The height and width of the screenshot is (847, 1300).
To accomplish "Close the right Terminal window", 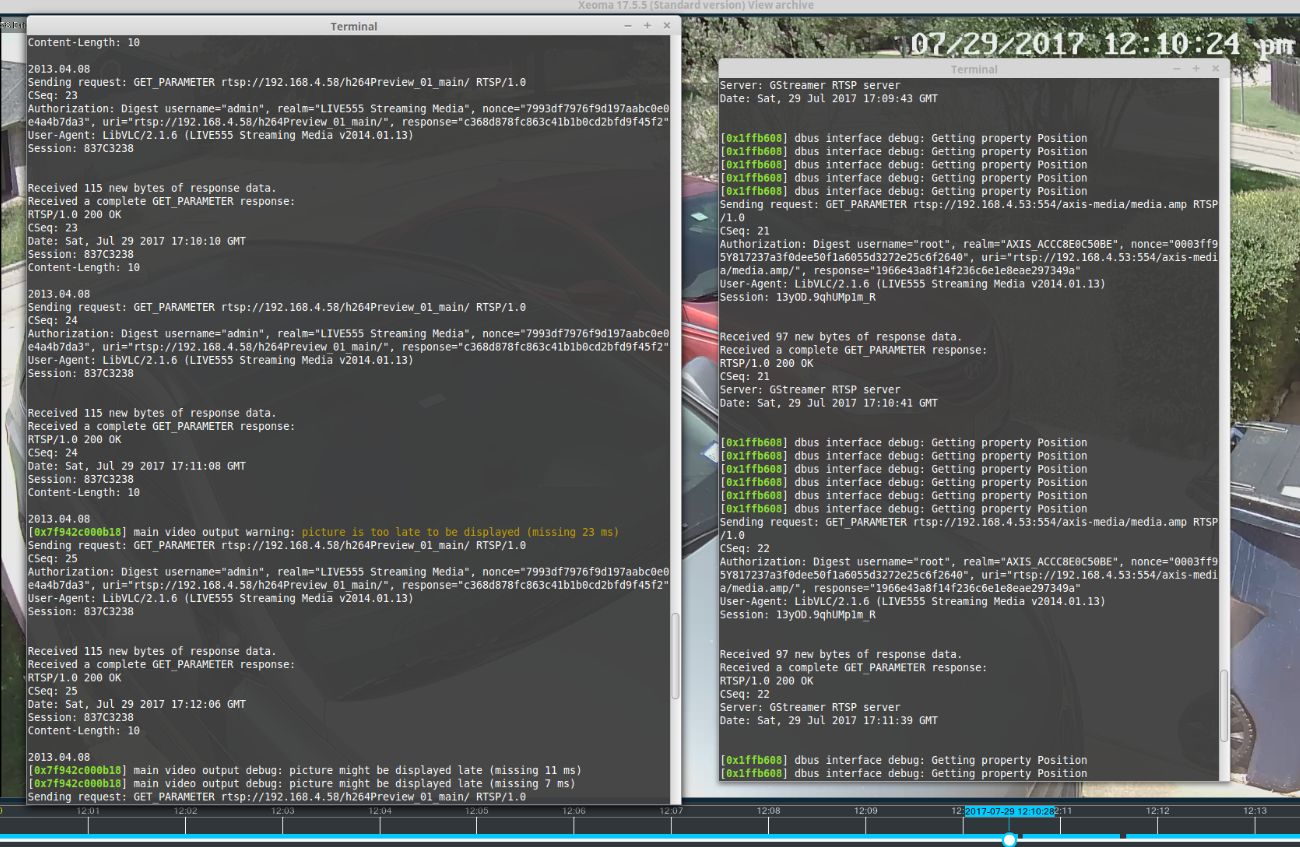I will (1215, 69).
